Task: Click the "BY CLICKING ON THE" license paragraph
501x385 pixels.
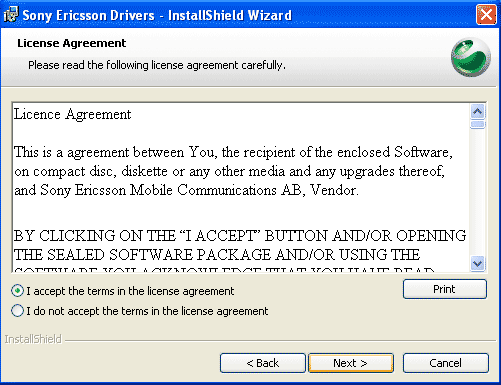Action: tap(240, 252)
